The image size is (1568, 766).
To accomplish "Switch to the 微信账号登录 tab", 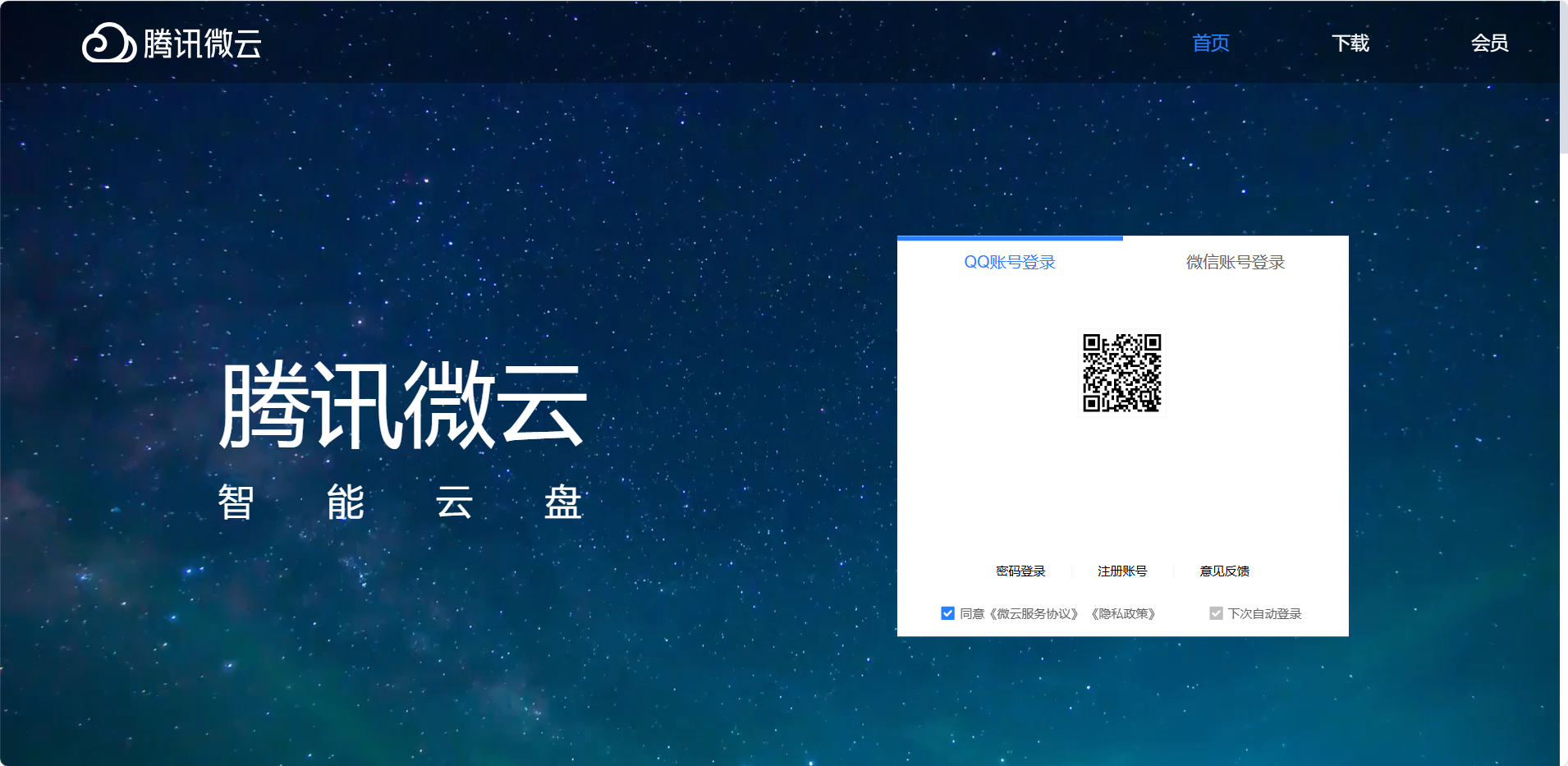I will pos(1236,262).
